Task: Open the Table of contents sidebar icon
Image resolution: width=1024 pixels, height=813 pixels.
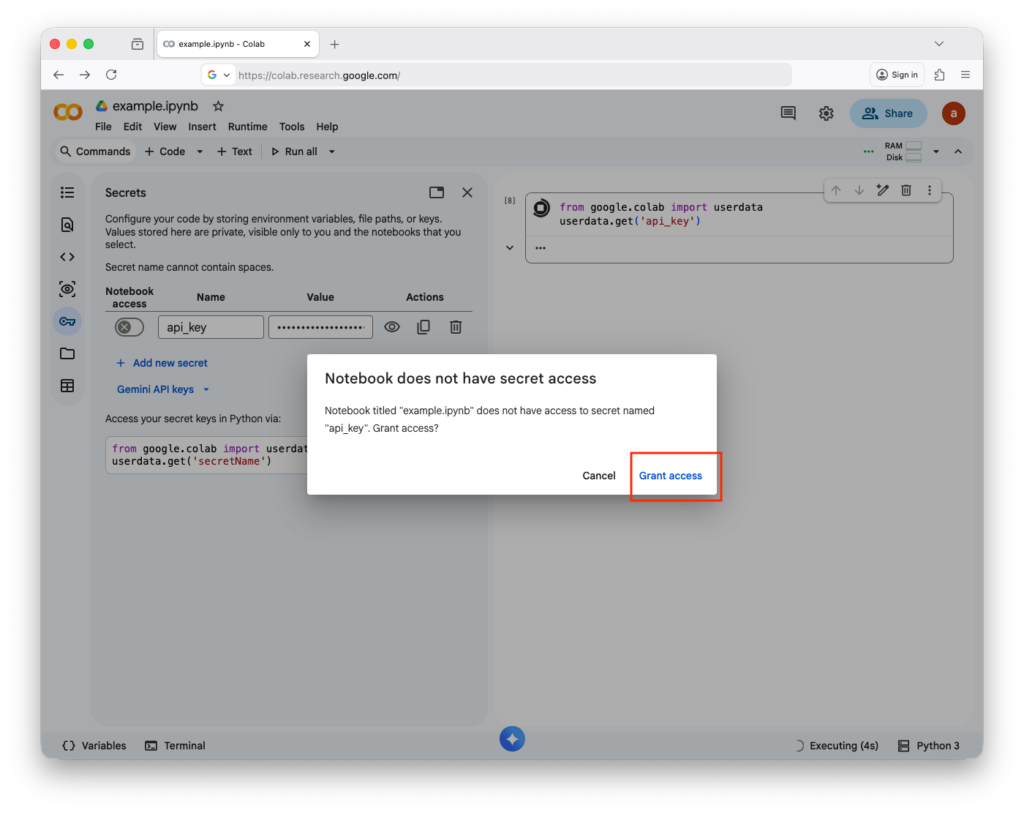Action: click(67, 193)
